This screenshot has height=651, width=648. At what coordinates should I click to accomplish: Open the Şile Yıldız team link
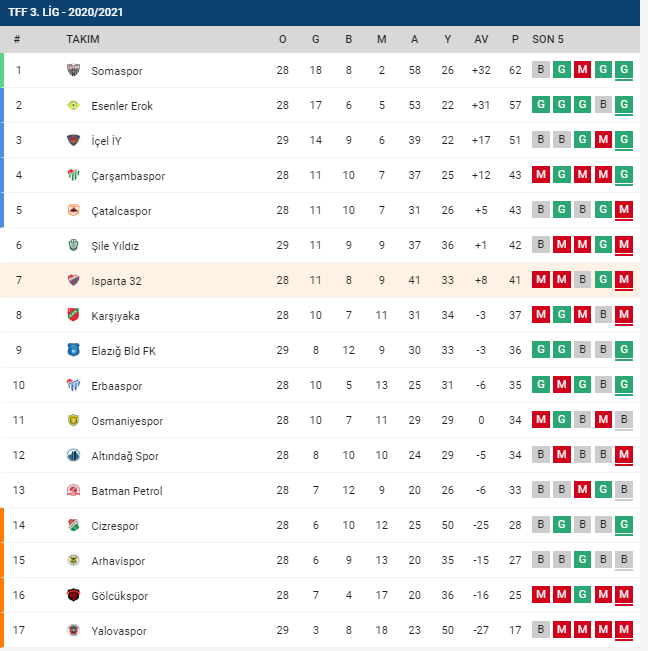pos(115,246)
